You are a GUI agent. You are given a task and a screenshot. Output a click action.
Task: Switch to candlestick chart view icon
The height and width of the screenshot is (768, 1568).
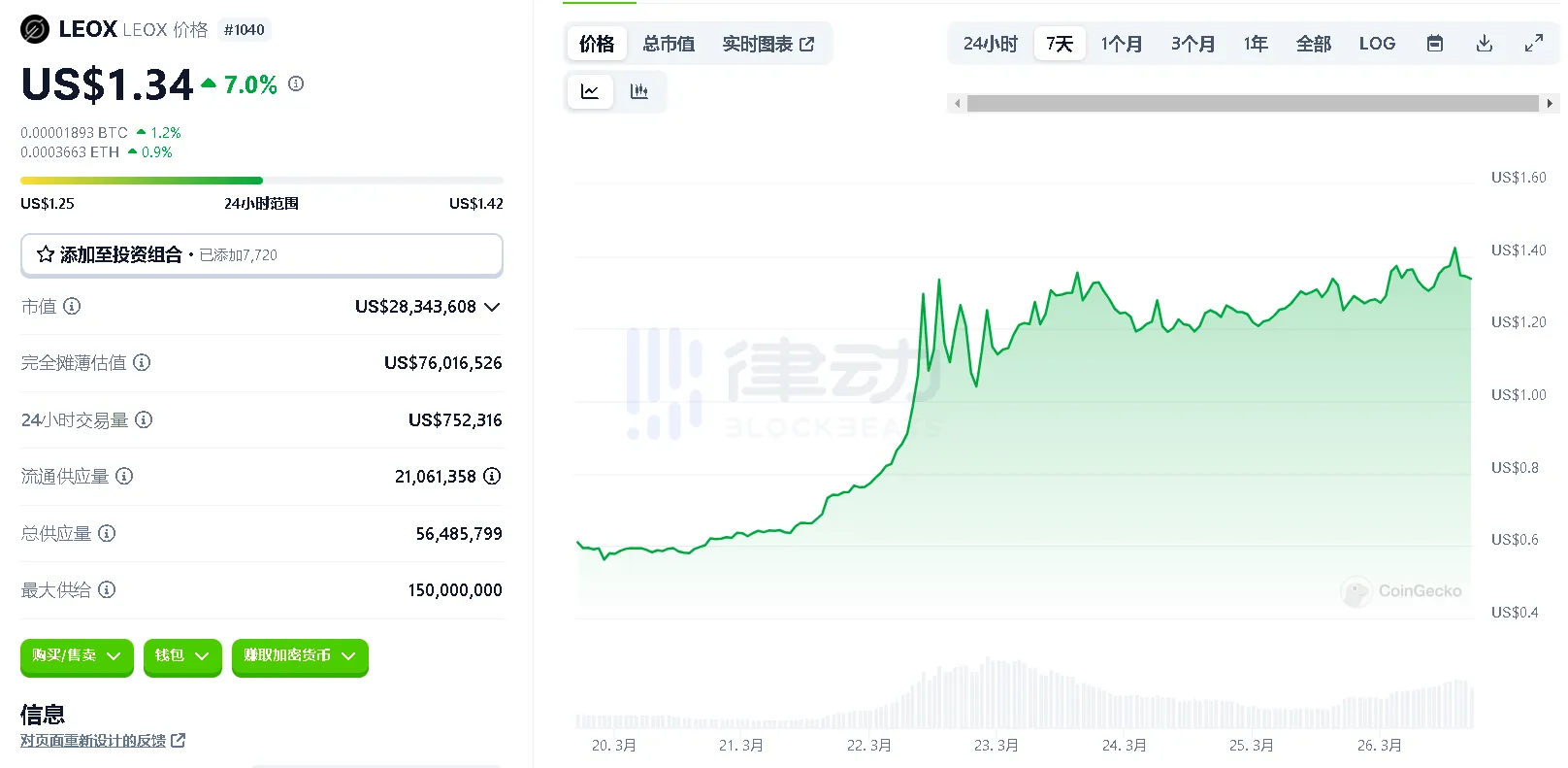click(x=638, y=91)
